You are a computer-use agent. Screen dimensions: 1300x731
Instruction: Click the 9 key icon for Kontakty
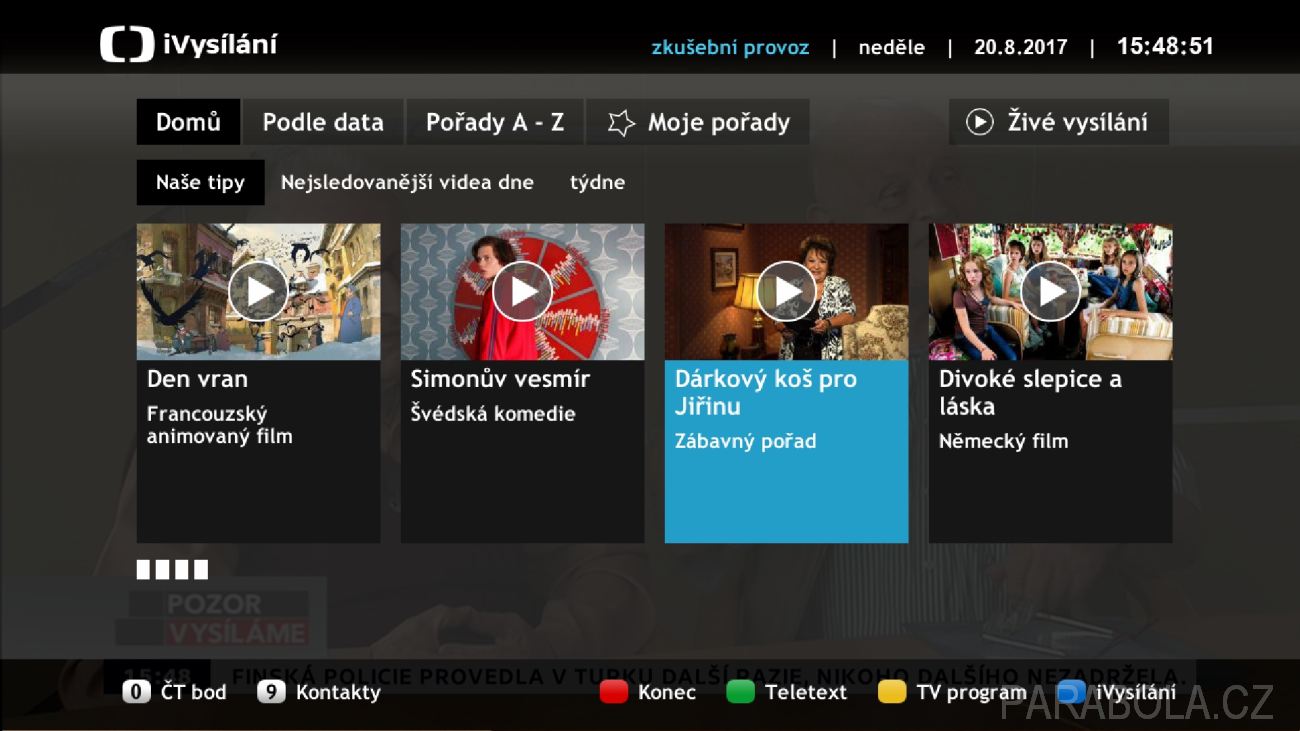pos(271,692)
